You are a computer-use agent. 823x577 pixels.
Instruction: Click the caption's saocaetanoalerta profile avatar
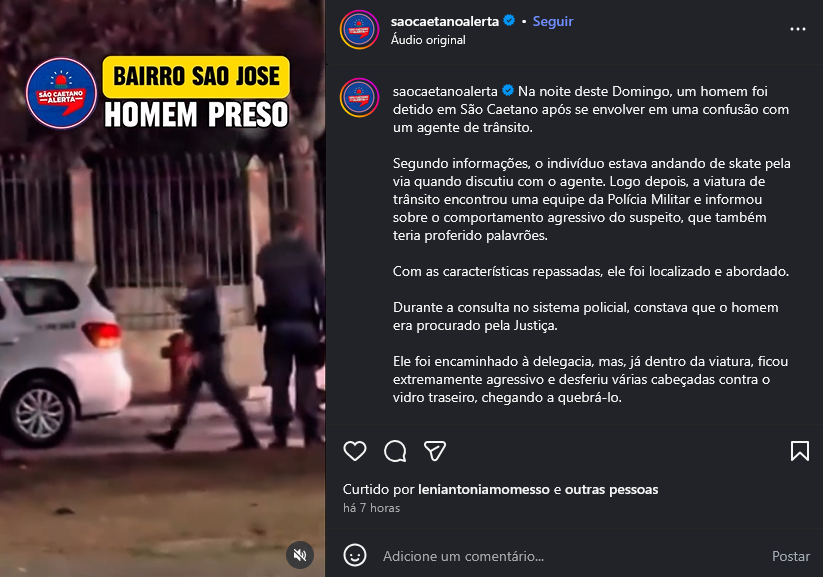[x=359, y=98]
